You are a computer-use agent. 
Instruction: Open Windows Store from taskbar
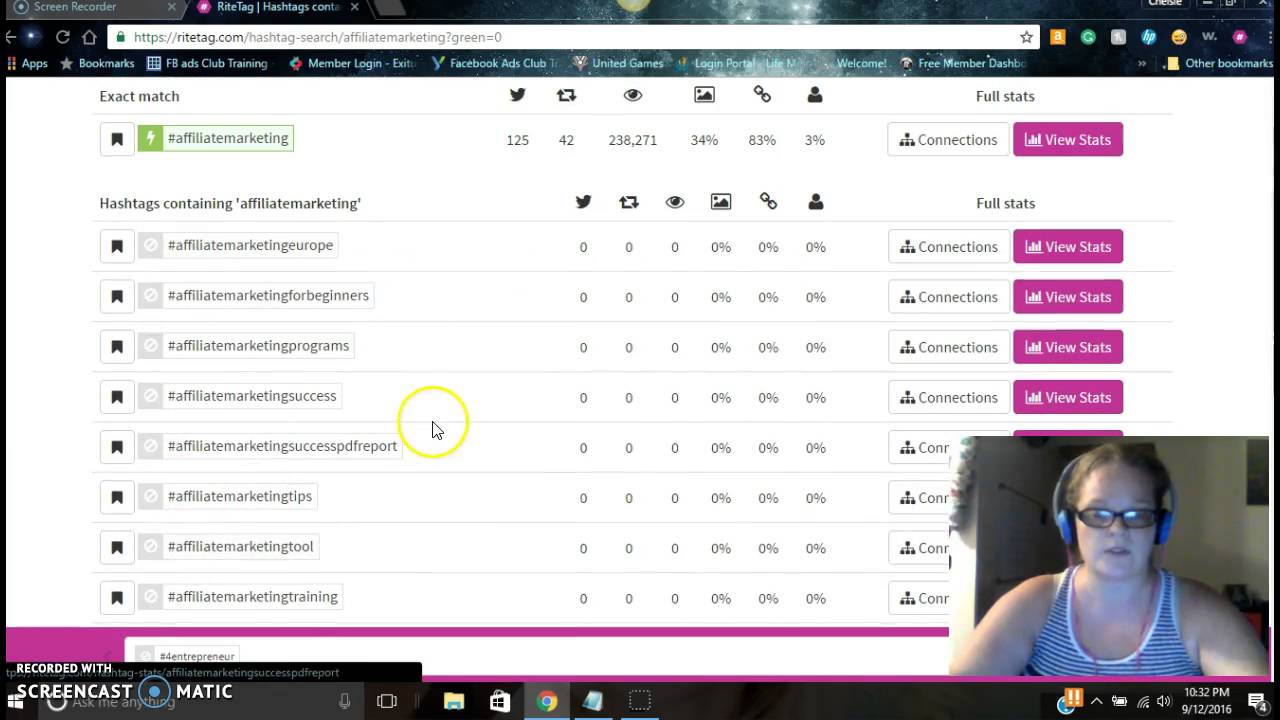[x=499, y=701]
